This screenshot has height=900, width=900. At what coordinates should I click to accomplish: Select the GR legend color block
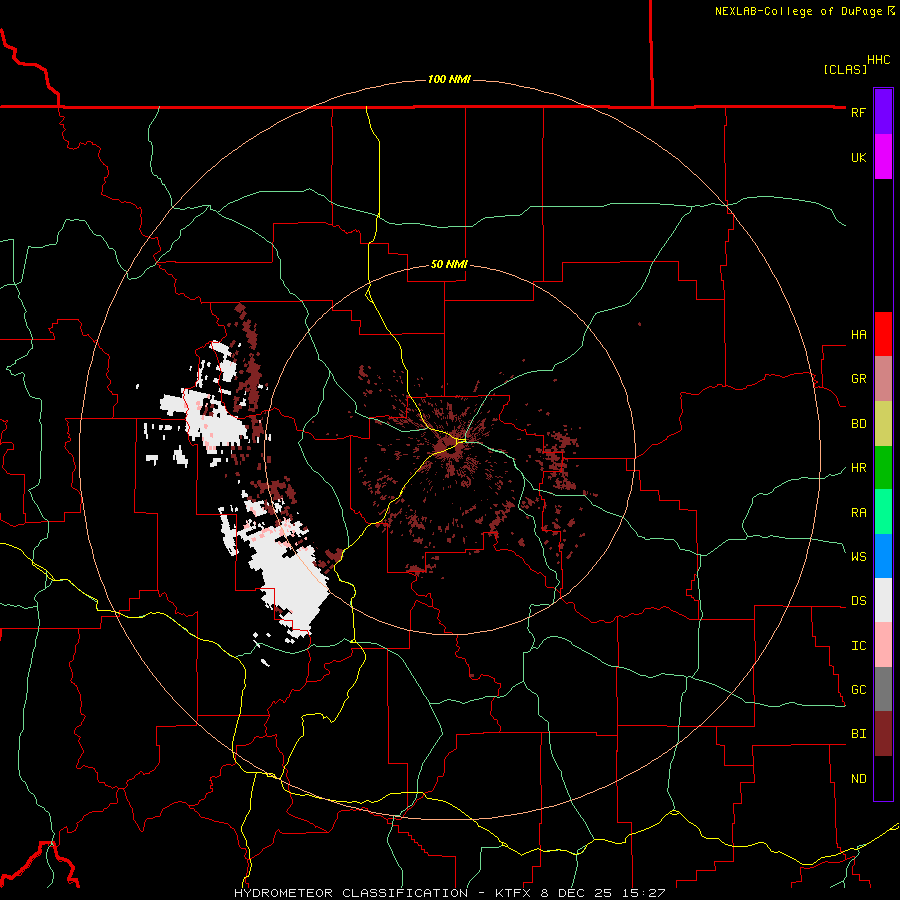tap(883, 378)
